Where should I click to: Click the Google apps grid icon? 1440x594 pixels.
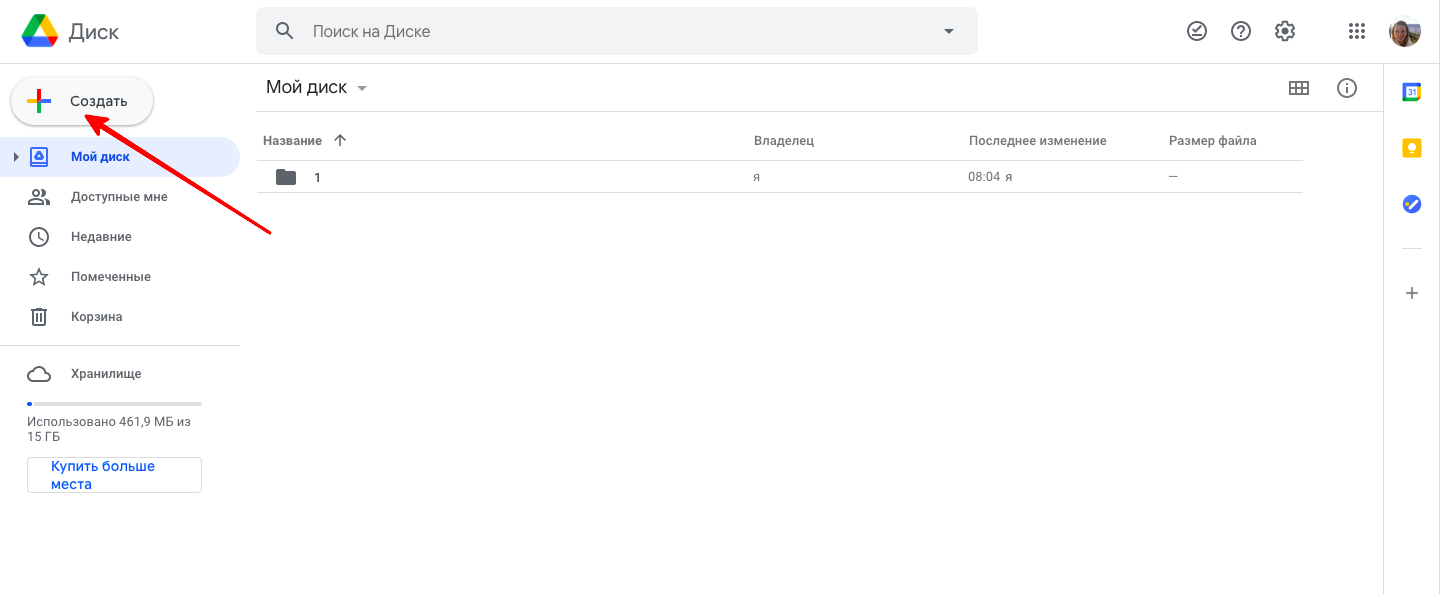(1356, 31)
